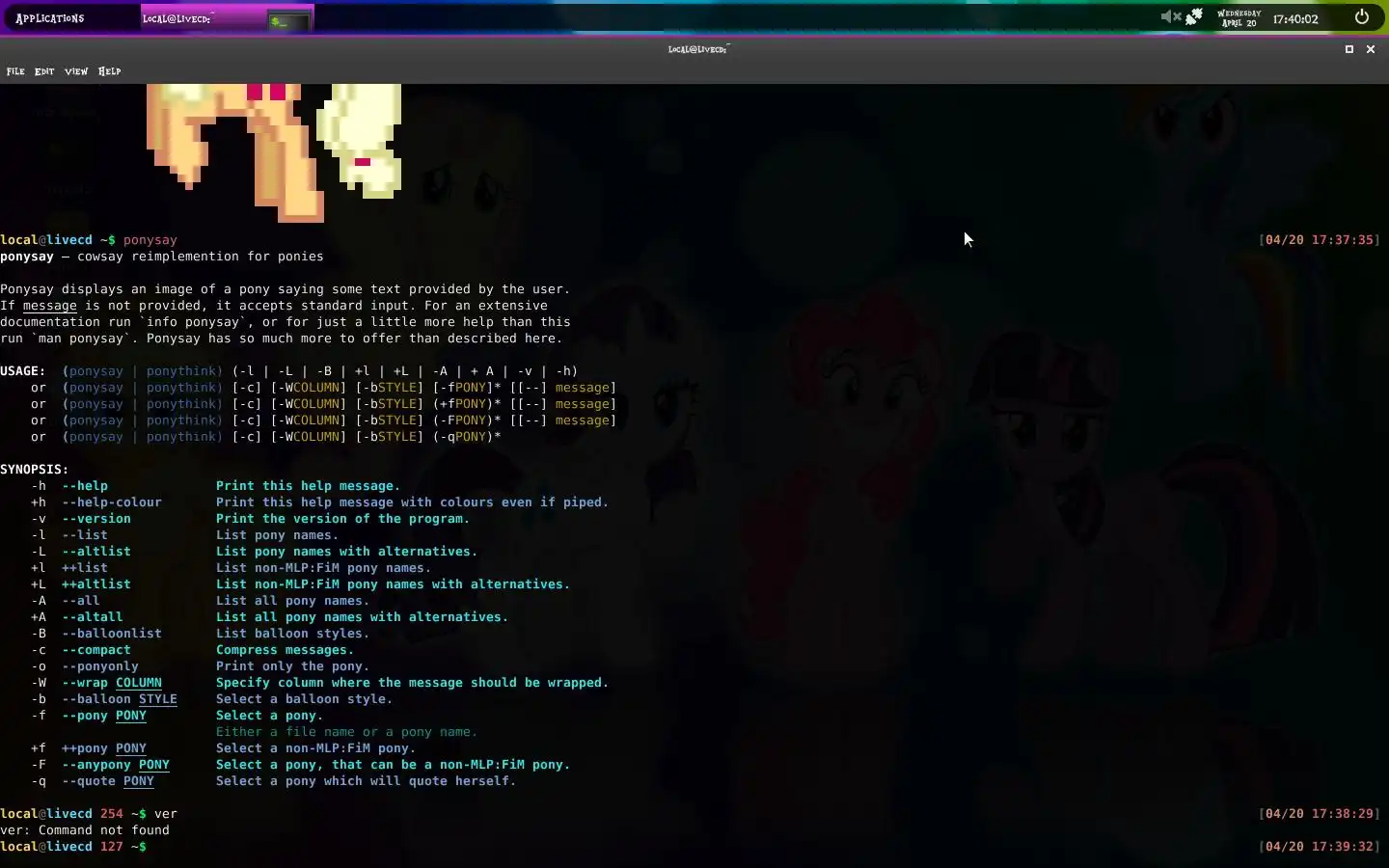The height and width of the screenshot is (868, 1389).
Task: Click the "SYNOPSIS:" heading
Action: (35, 470)
